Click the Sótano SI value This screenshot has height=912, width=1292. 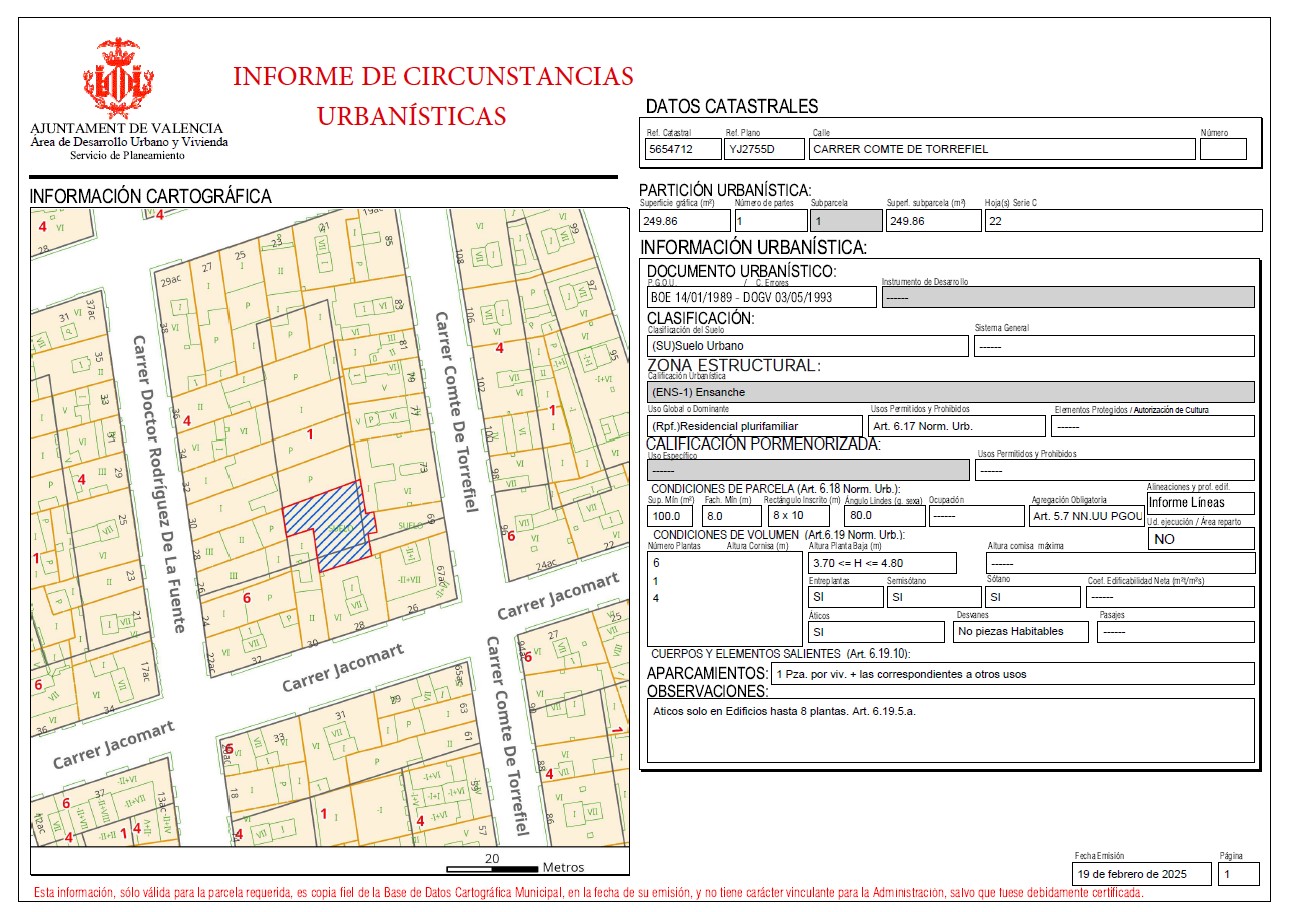point(1034,597)
